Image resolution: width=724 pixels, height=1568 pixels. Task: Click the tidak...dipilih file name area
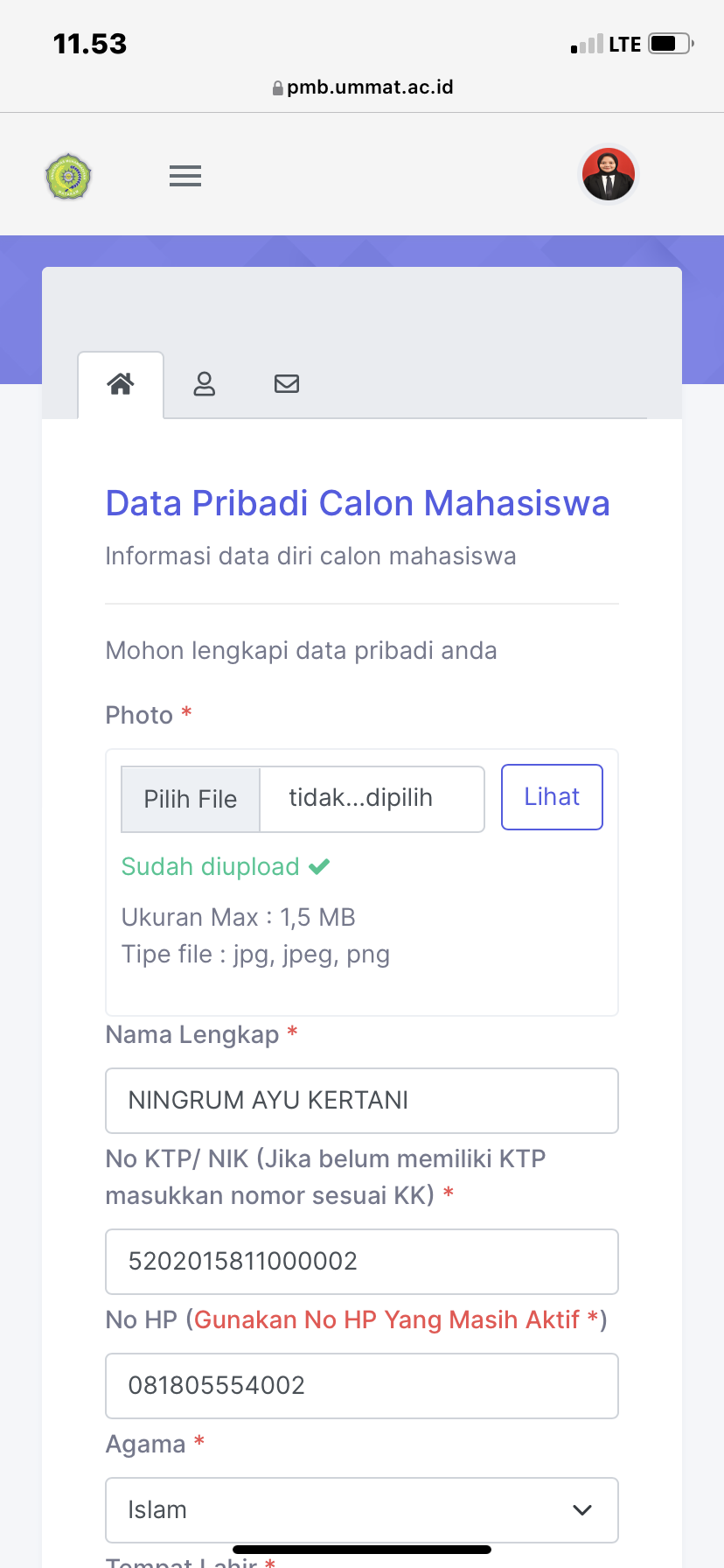371,799
